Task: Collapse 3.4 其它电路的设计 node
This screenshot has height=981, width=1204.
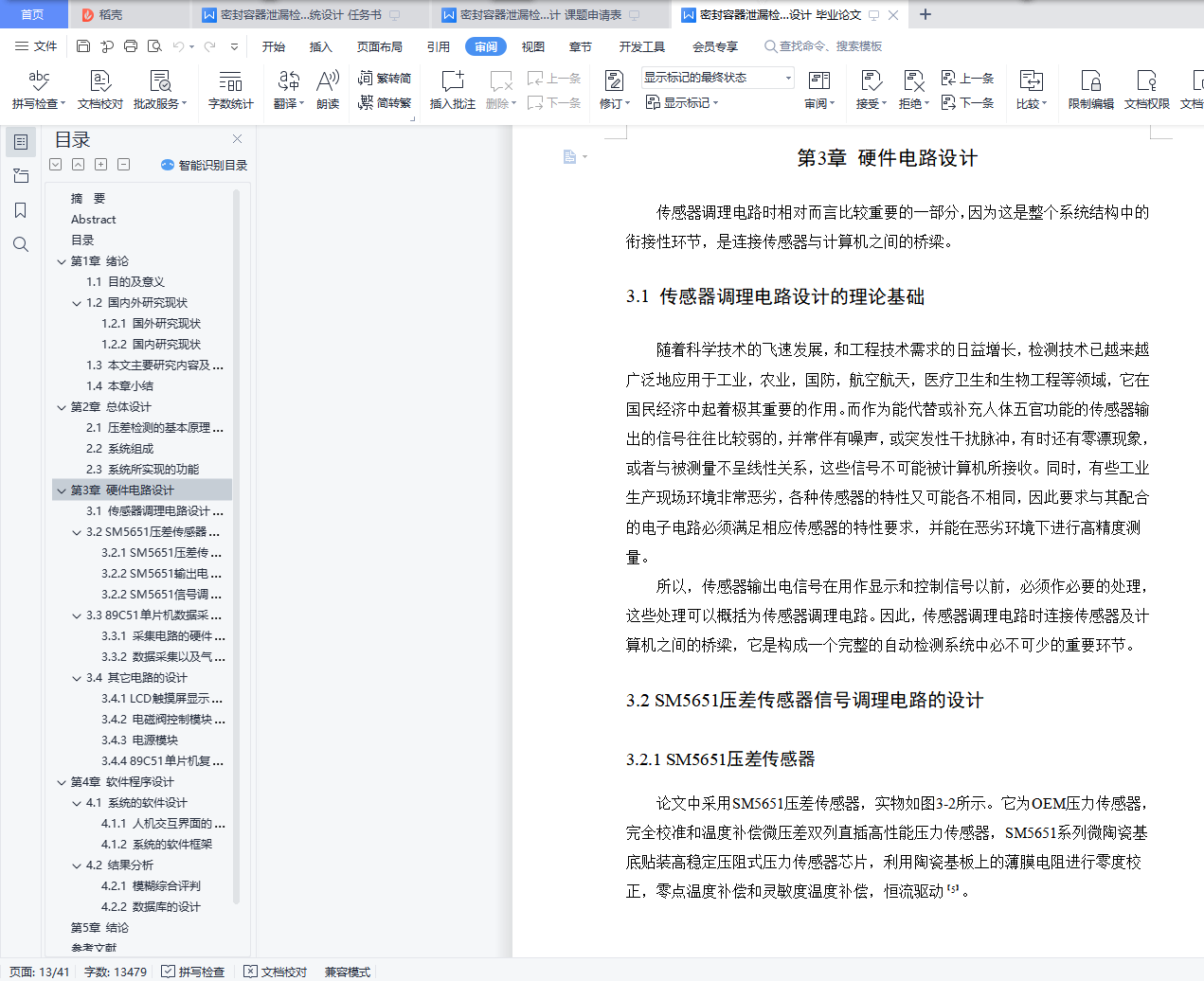Action: coord(78,678)
